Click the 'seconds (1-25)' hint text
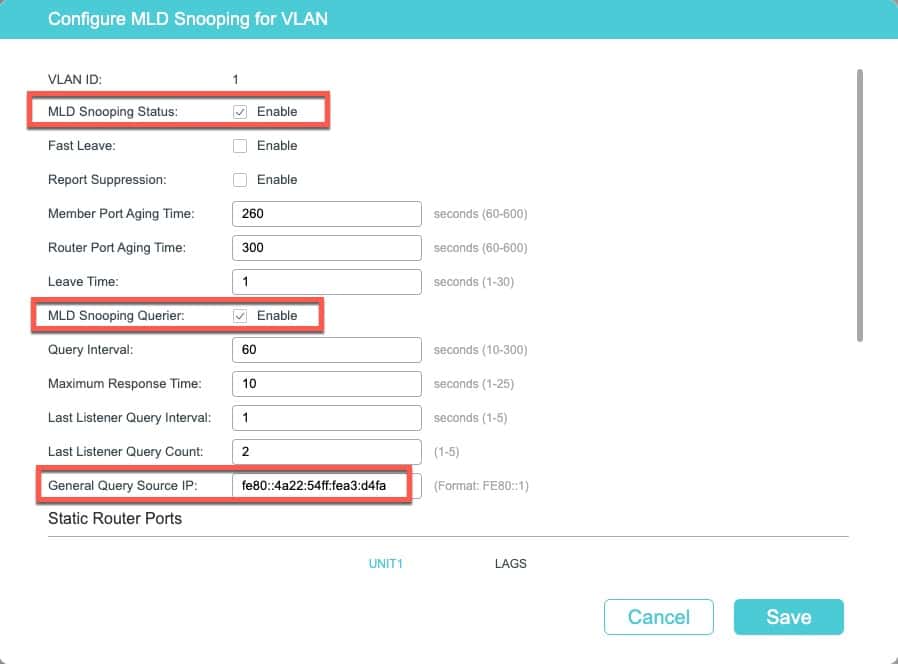Viewport: 898px width, 664px height. pyautogui.click(x=474, y=384)
